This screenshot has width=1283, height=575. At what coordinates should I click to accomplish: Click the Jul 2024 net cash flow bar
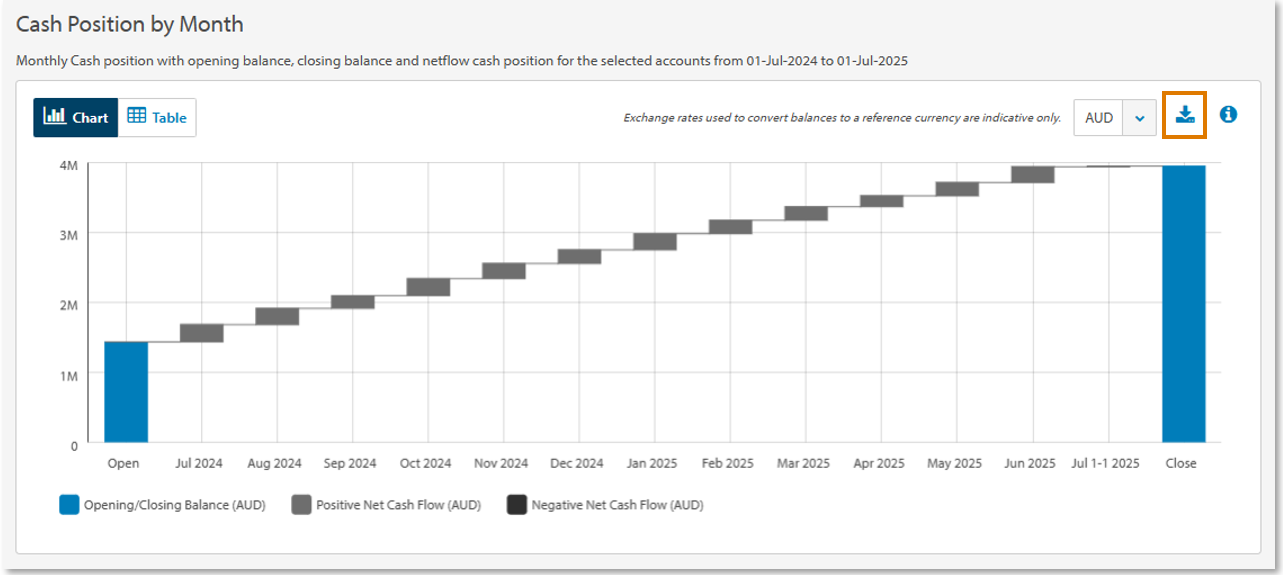201,333
